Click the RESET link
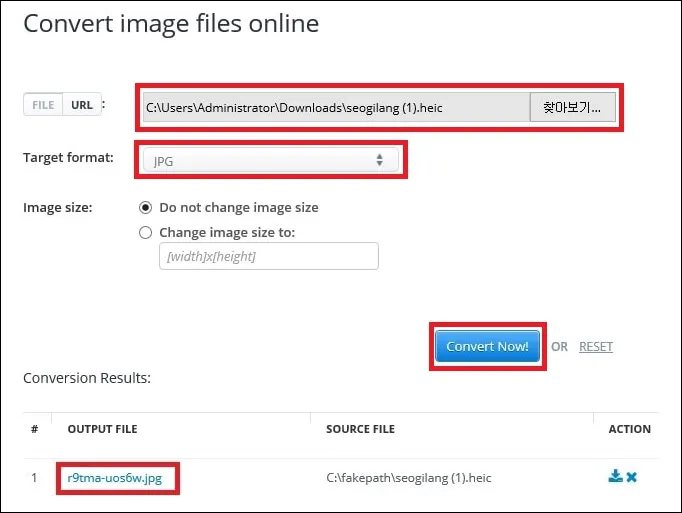 pyautogui.click(x=596, y=347)
